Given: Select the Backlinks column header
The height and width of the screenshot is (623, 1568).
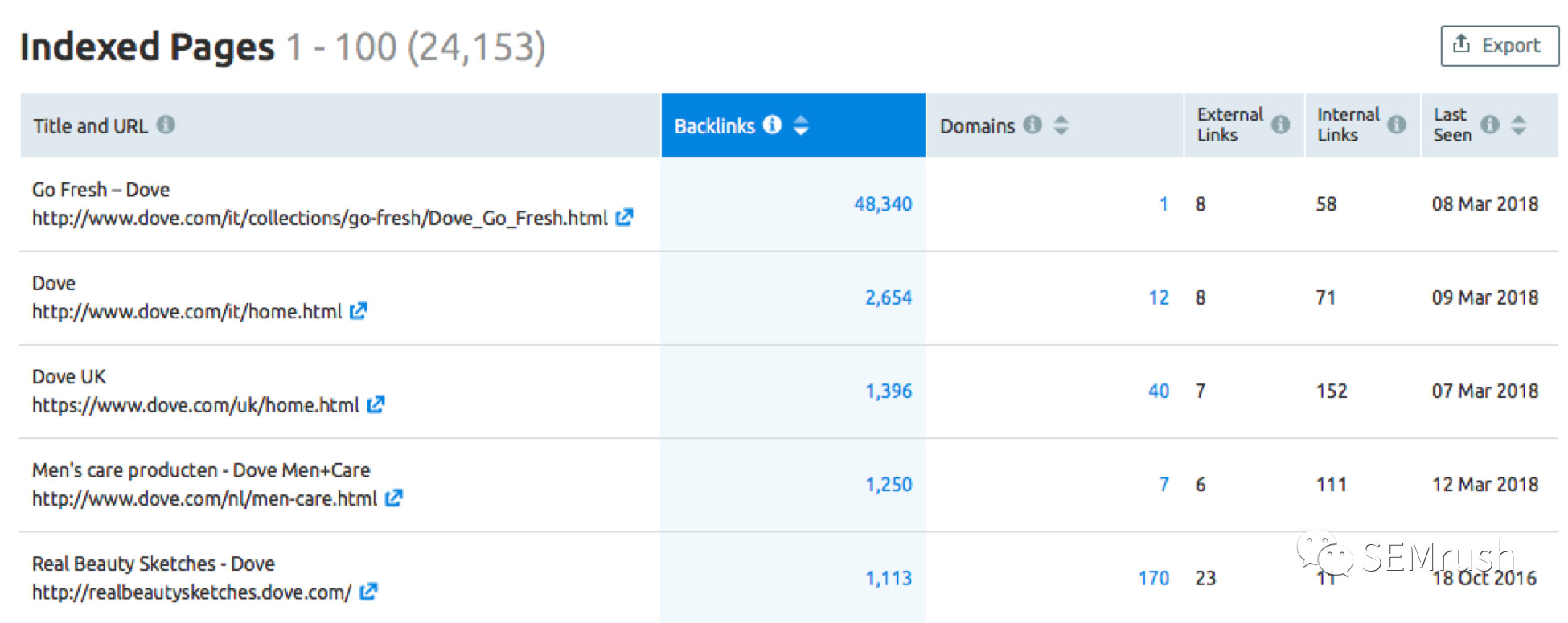Looking at the screenshot, I should pyautogui.click(x=793, y=125).
